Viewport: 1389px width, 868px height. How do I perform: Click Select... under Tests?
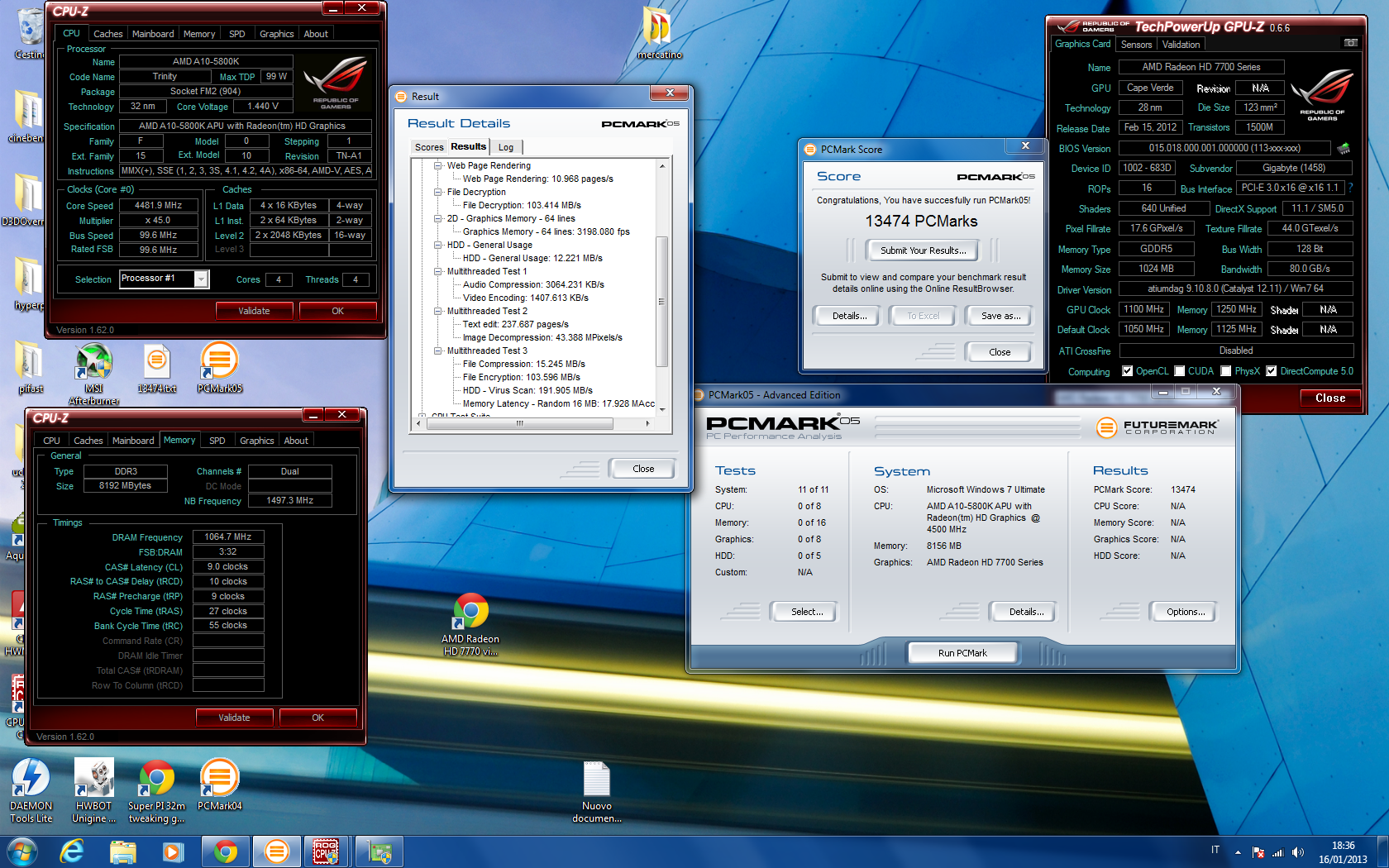806,612
